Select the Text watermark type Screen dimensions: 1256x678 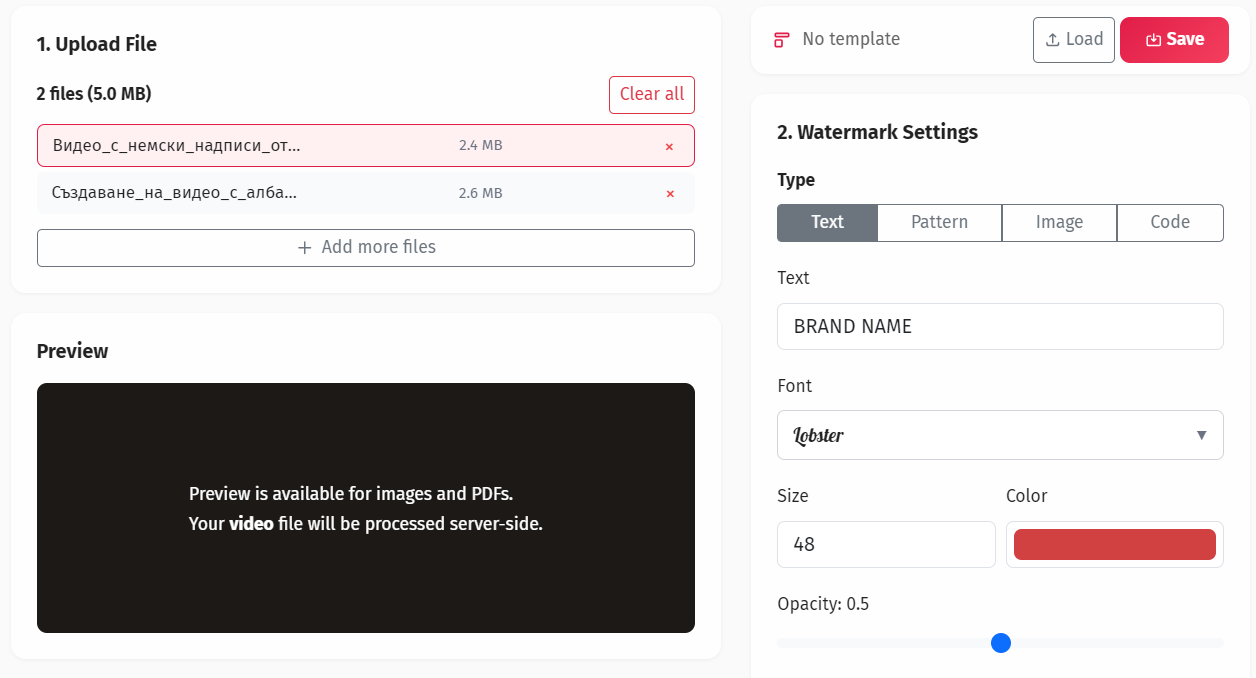click(x=827, y=222)
